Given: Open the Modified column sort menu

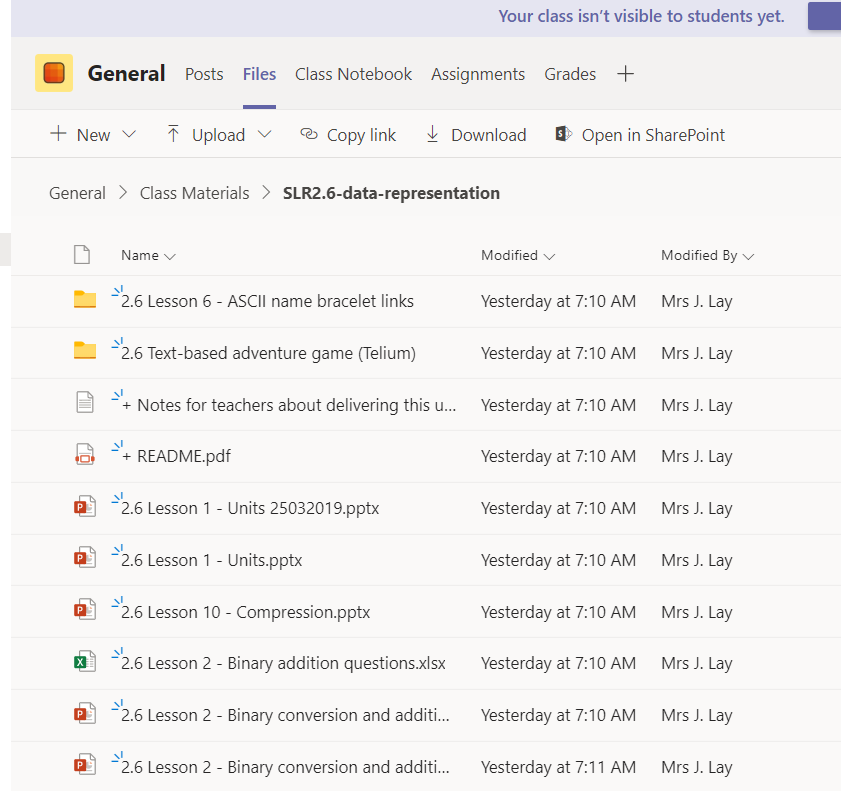Looking at the screenshot, I should click(x=518, y=255).
